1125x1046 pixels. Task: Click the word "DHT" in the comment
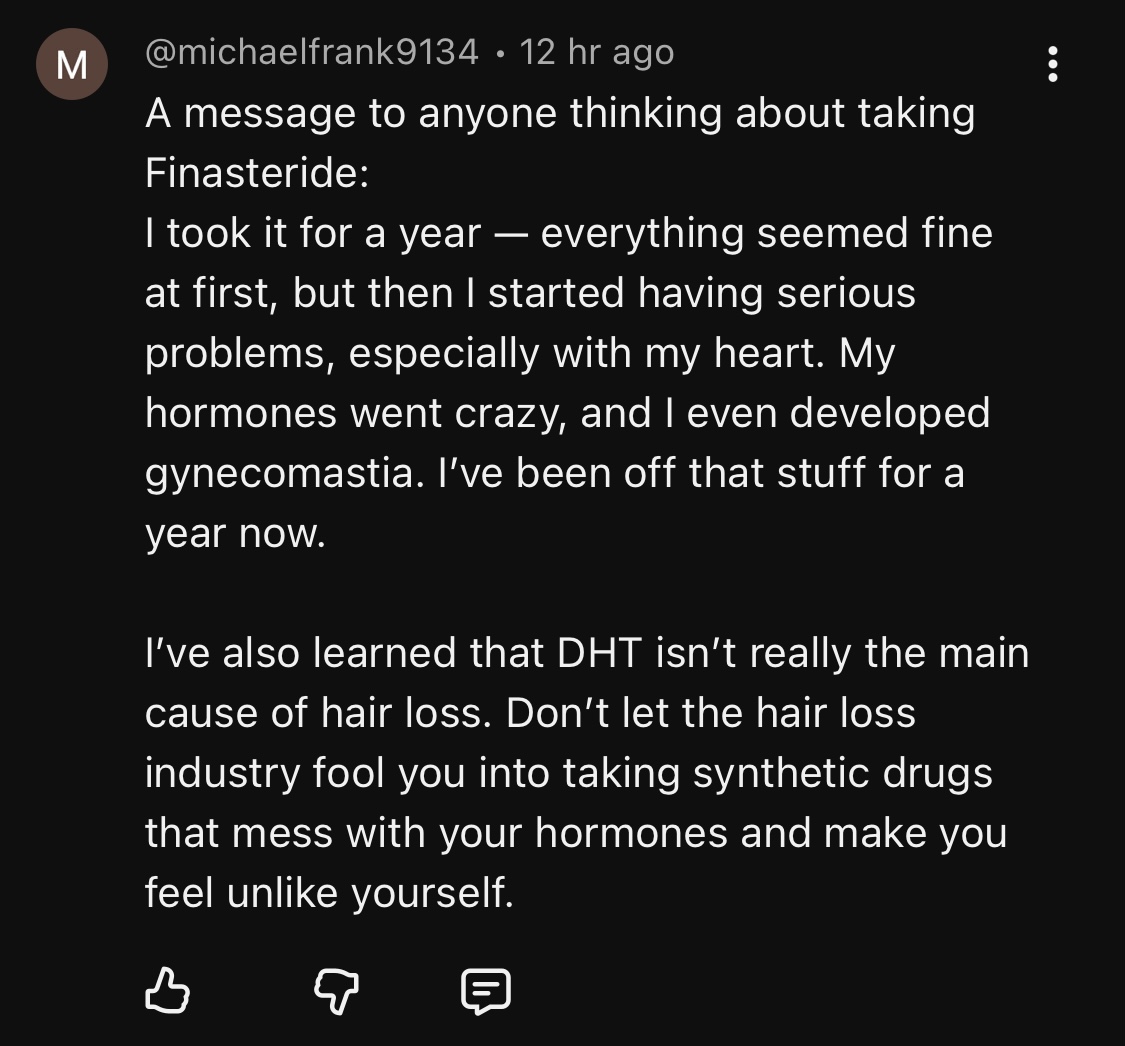(594, 653)
